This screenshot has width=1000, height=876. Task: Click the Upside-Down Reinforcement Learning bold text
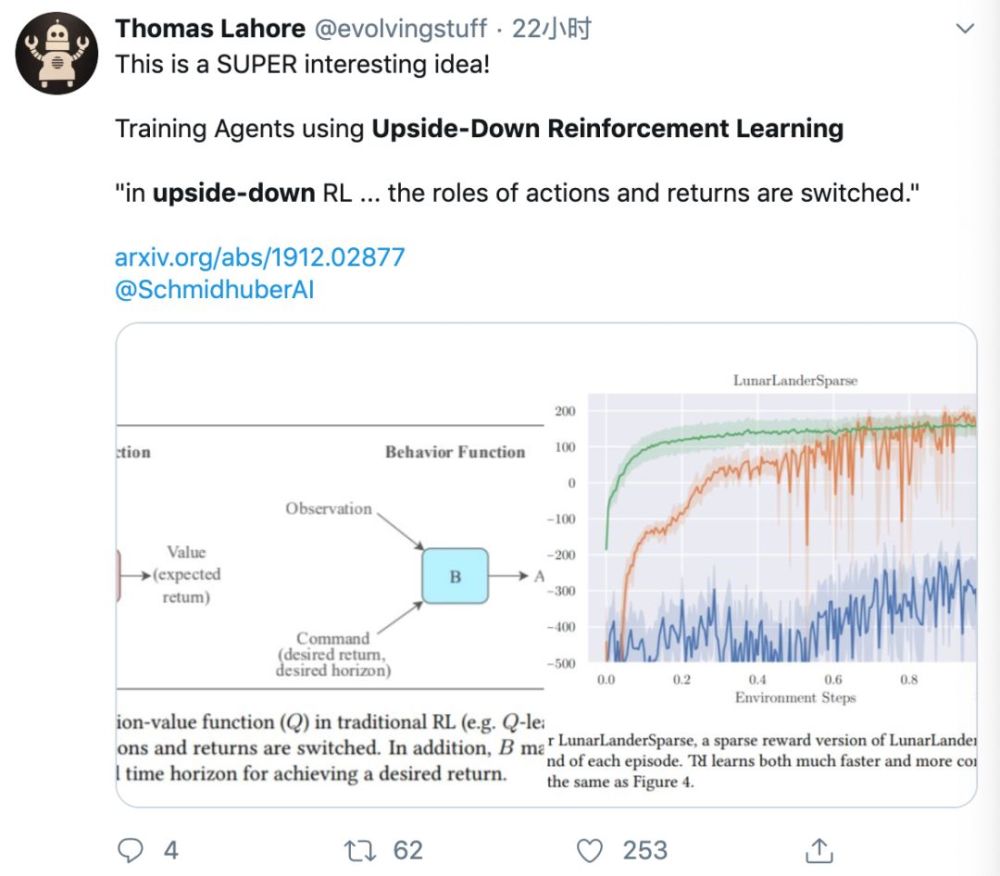[x=607, y=128]
